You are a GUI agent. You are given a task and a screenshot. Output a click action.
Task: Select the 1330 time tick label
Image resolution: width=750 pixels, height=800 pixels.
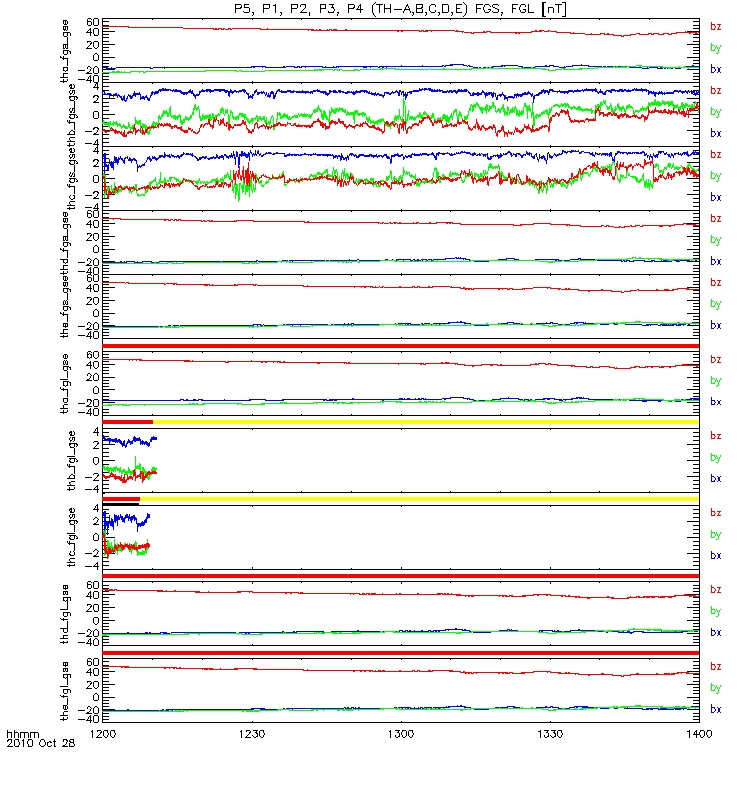coord(551,734)
